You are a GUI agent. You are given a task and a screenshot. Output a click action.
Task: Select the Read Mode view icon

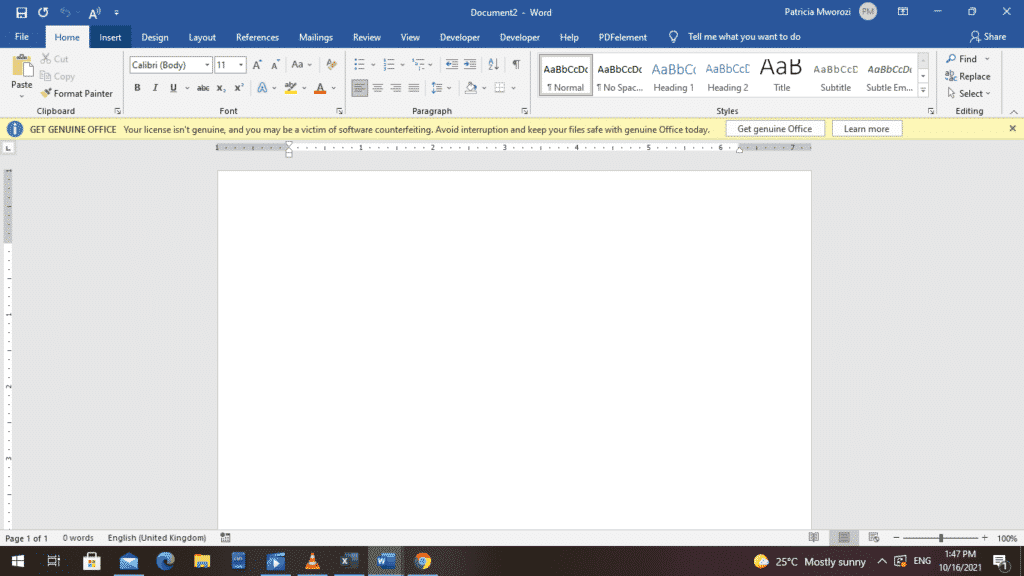(815, 538)
